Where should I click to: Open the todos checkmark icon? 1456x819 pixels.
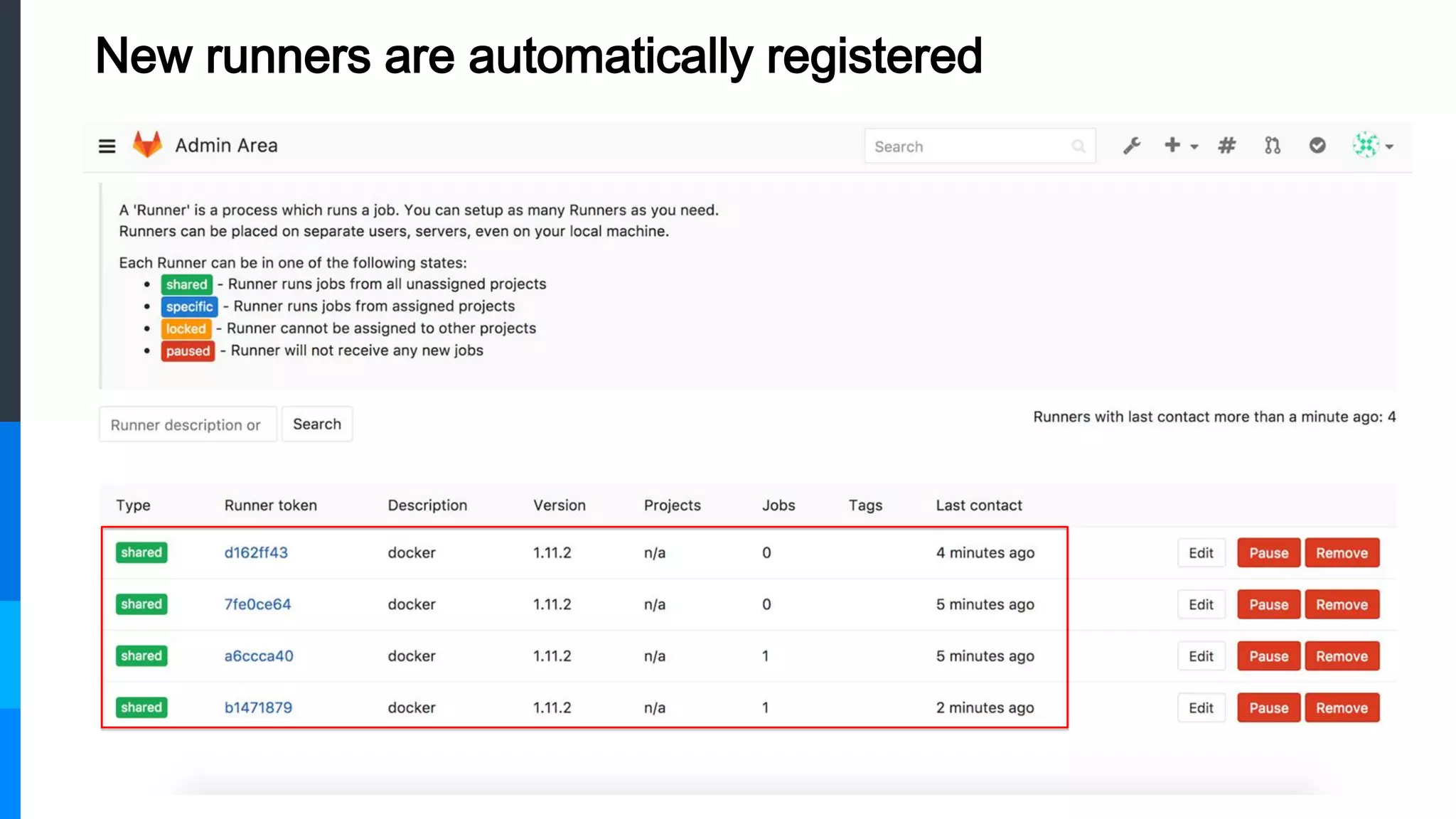point(1317,146)
